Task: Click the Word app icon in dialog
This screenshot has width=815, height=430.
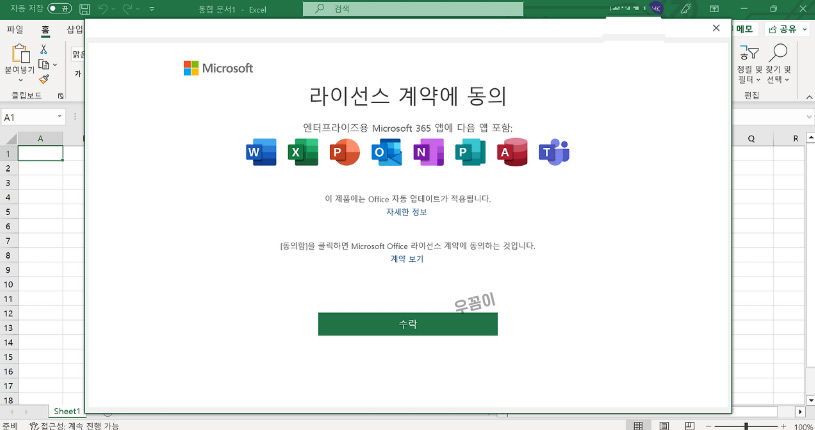Action: 261,152
